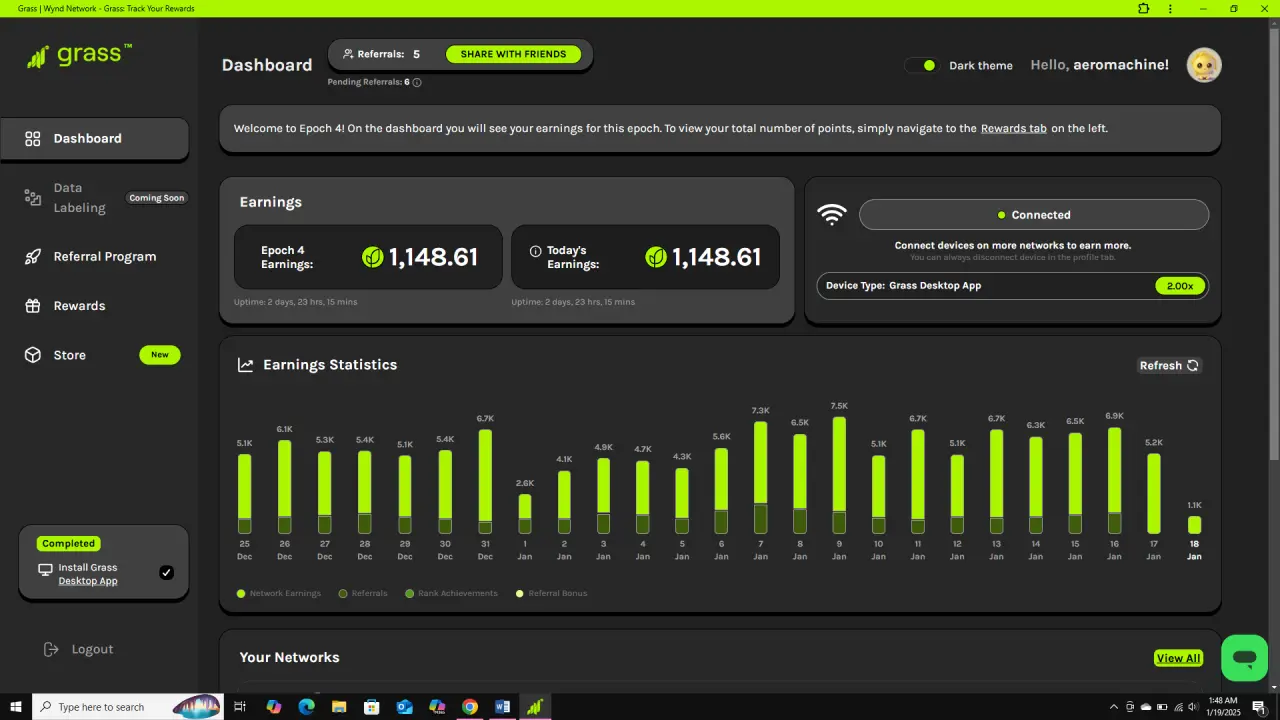
Task: Click the Logout option
Action: 79,649
